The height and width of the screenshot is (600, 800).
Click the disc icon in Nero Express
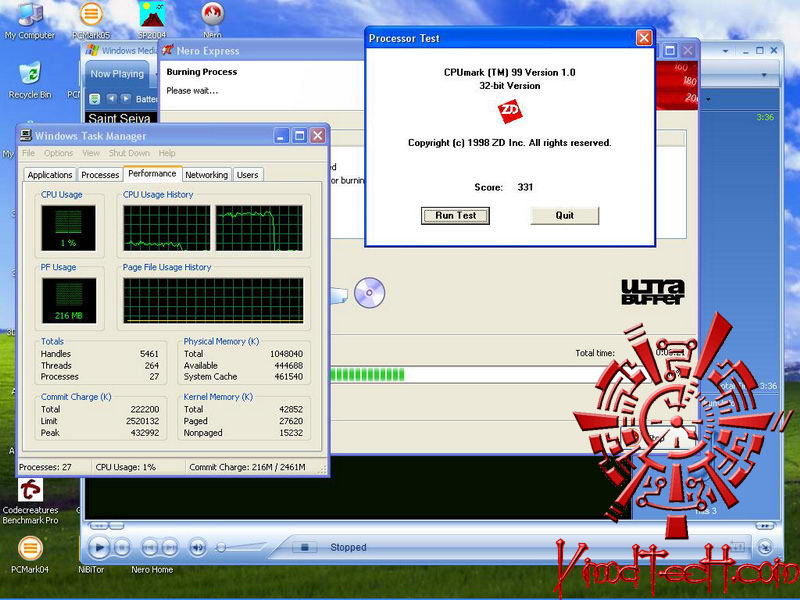pyautogui.click(x=369, y=292)
